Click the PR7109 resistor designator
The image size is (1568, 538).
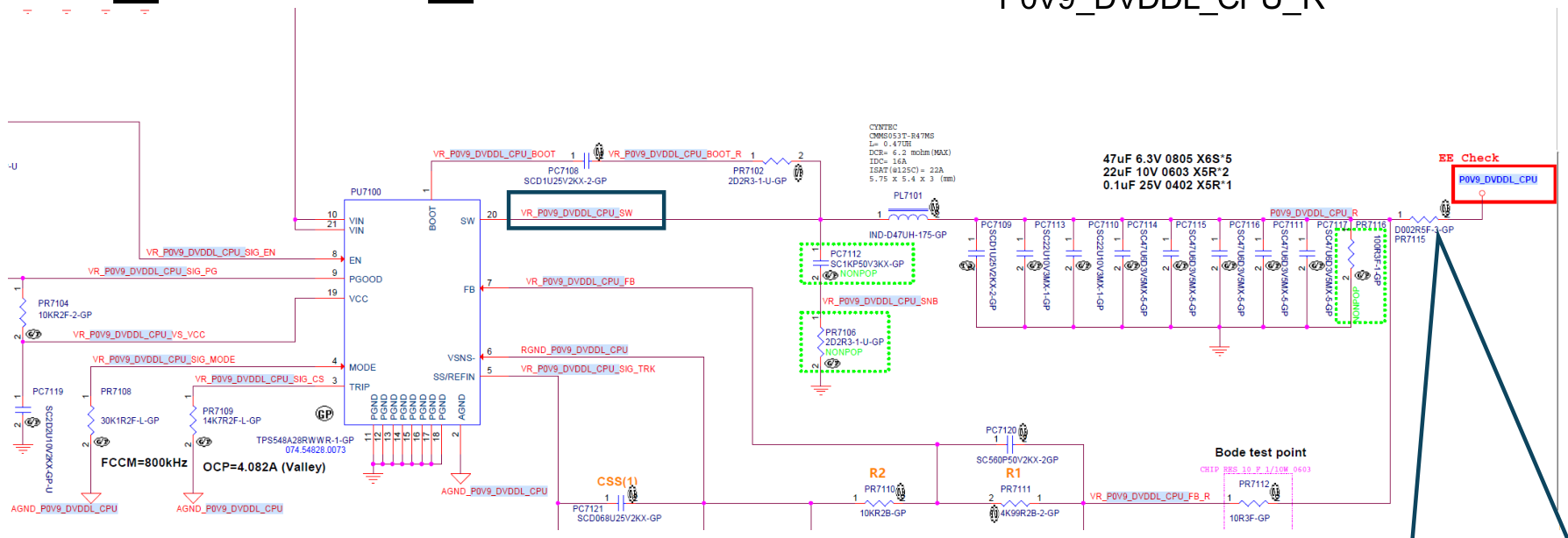click(217, 411)
